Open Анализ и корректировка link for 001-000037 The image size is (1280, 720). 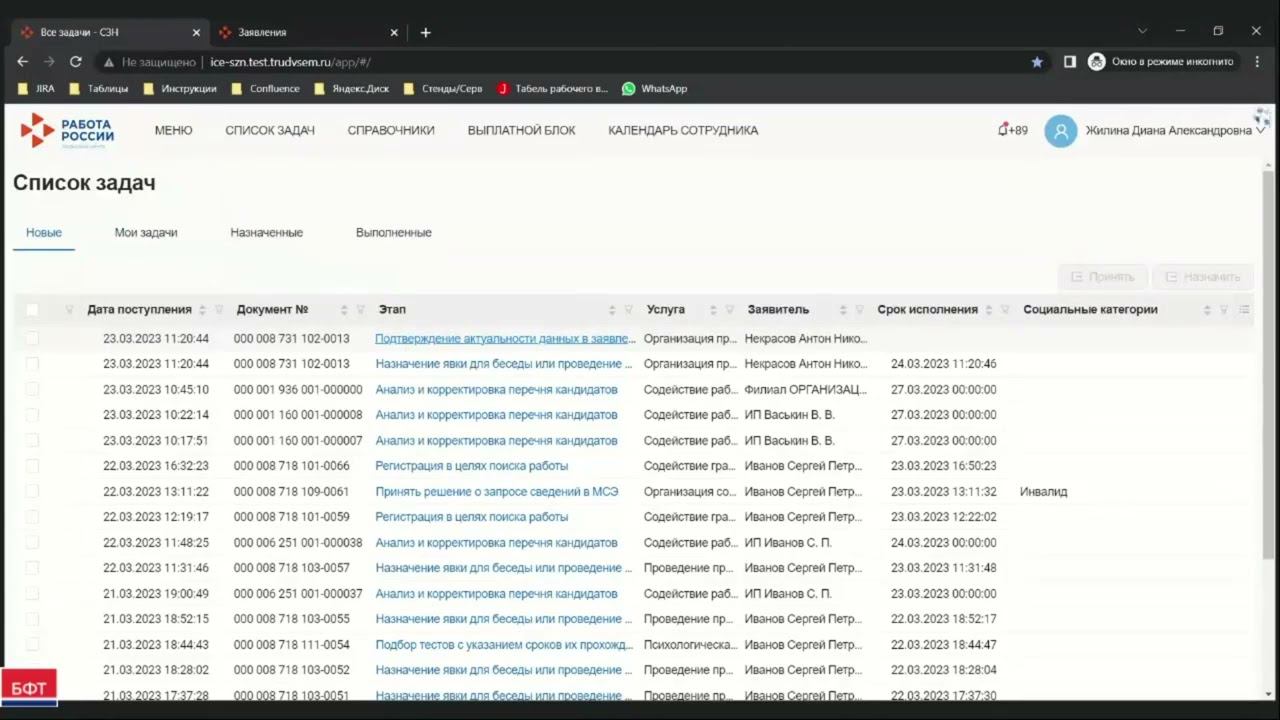coord(496,593)
